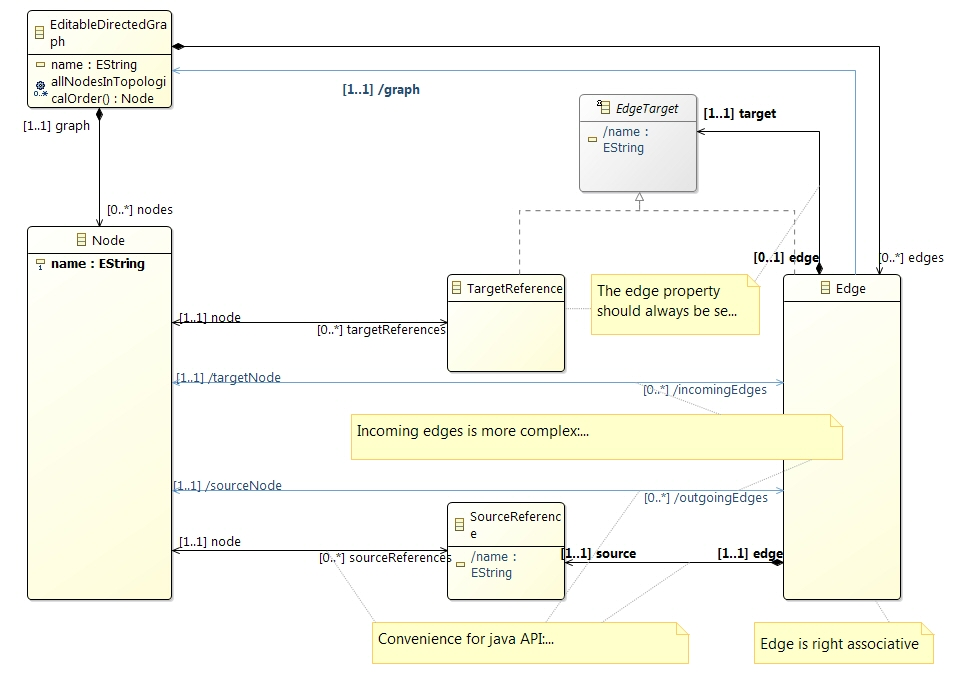The width and height of the screenshot is (967, 674).
Task: Select the SourceReference /name attribute icon
Action: point(459,565)
